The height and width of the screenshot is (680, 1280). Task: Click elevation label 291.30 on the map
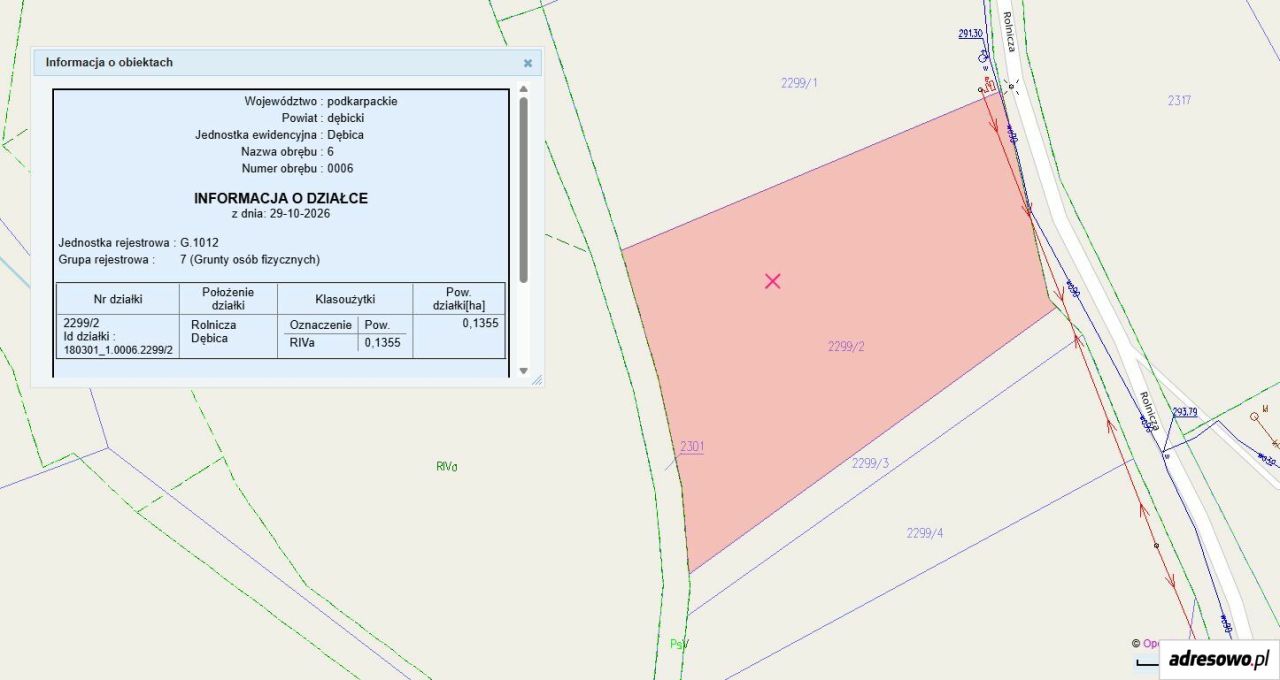pos(971,33)
